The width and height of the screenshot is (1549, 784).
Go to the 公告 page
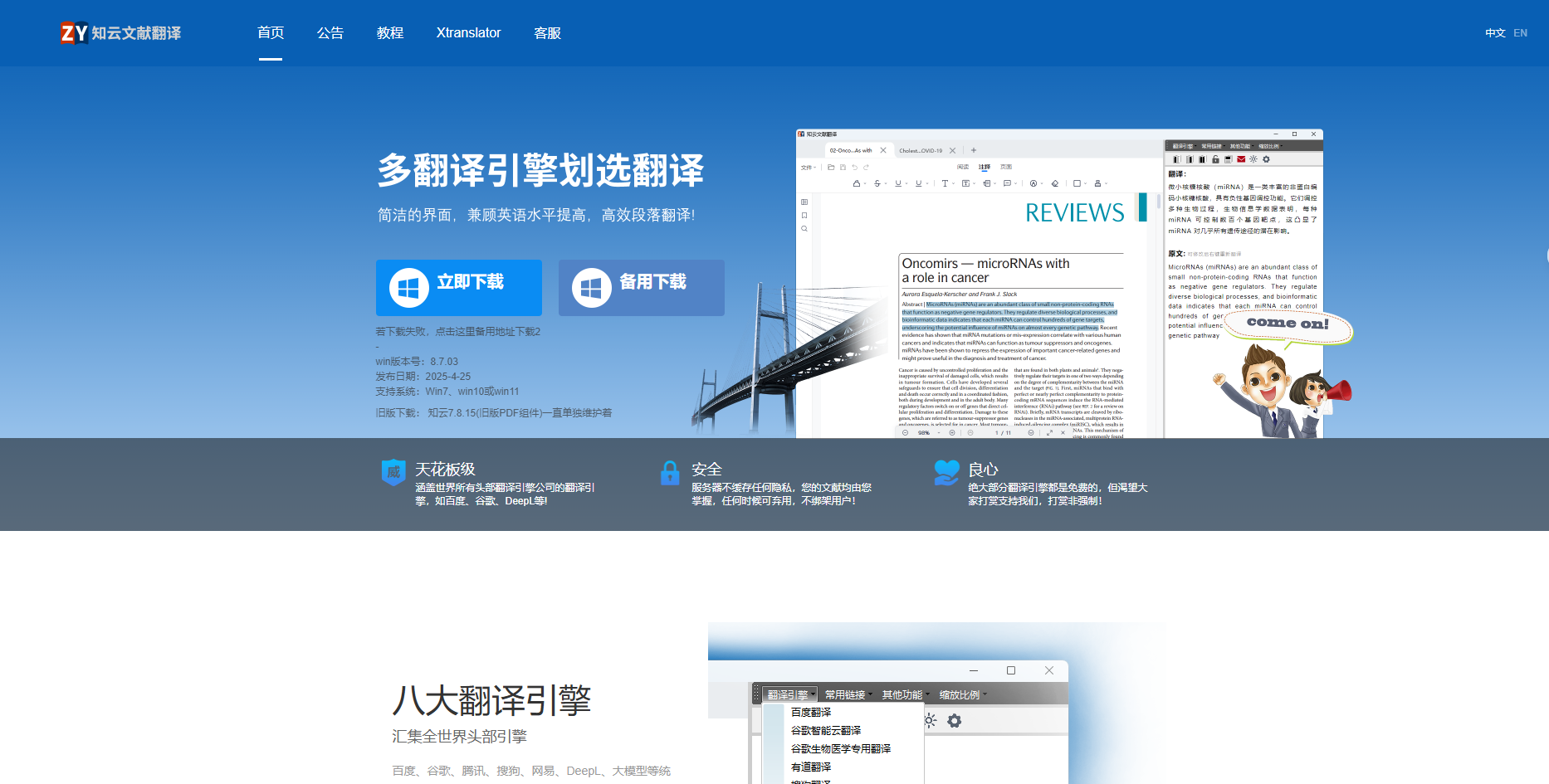330,33
